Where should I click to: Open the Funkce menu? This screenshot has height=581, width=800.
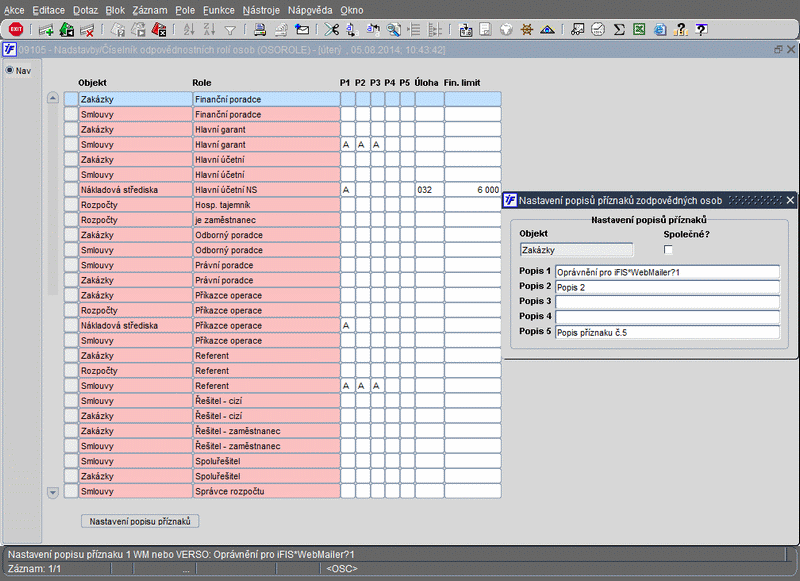pyautogui.click(x=219, y=10)
